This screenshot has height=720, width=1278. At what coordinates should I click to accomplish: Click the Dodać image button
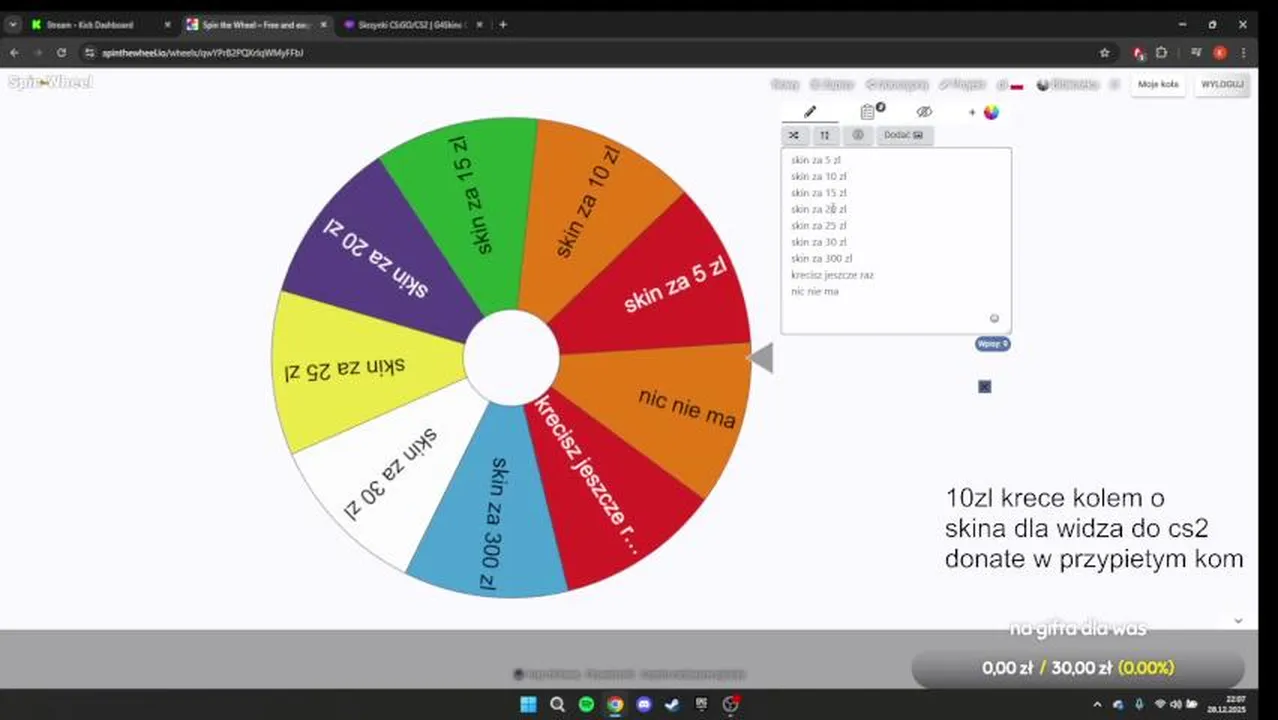point(904,135)
